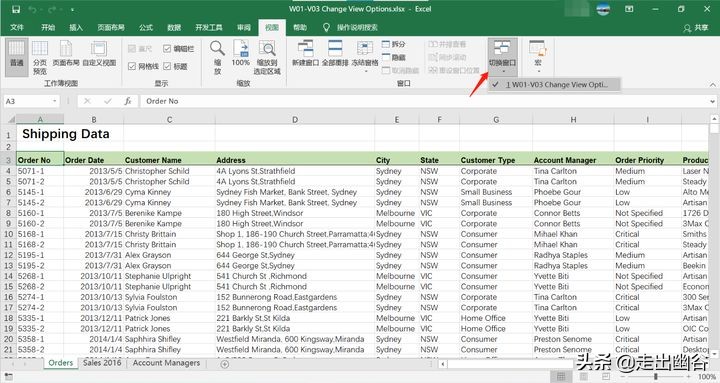720x383 pixels.
Task: Open the Sales 2016 sheet tab
Action: click(x=102, y=363)
